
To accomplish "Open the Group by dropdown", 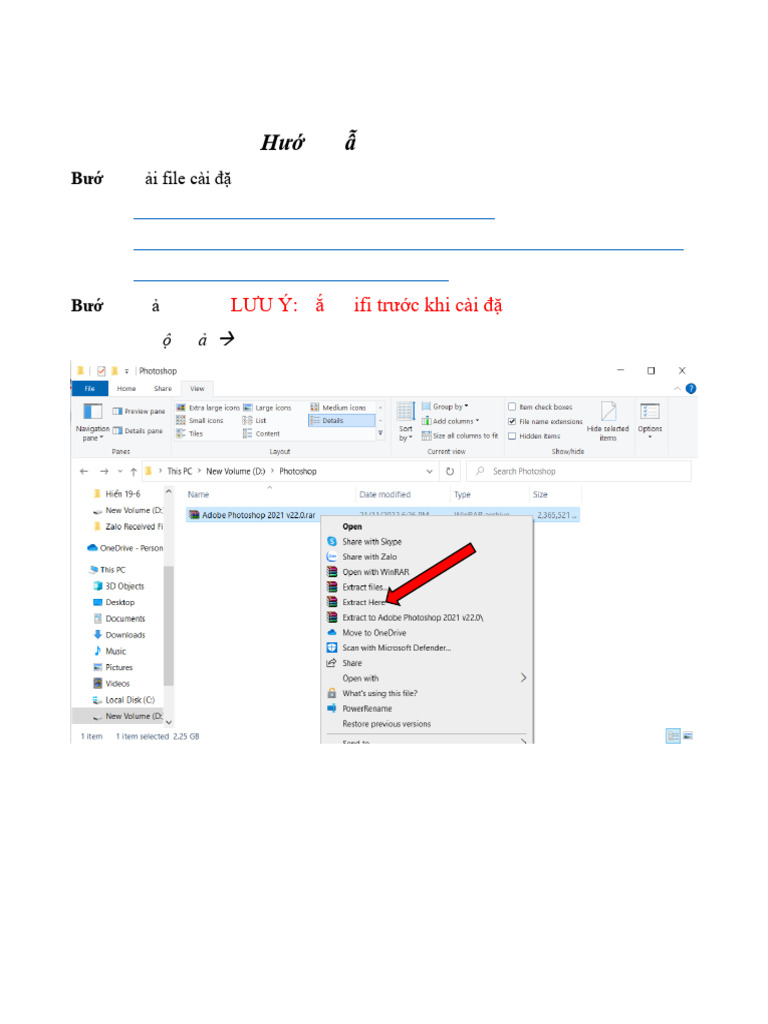I will coord(445,406).
